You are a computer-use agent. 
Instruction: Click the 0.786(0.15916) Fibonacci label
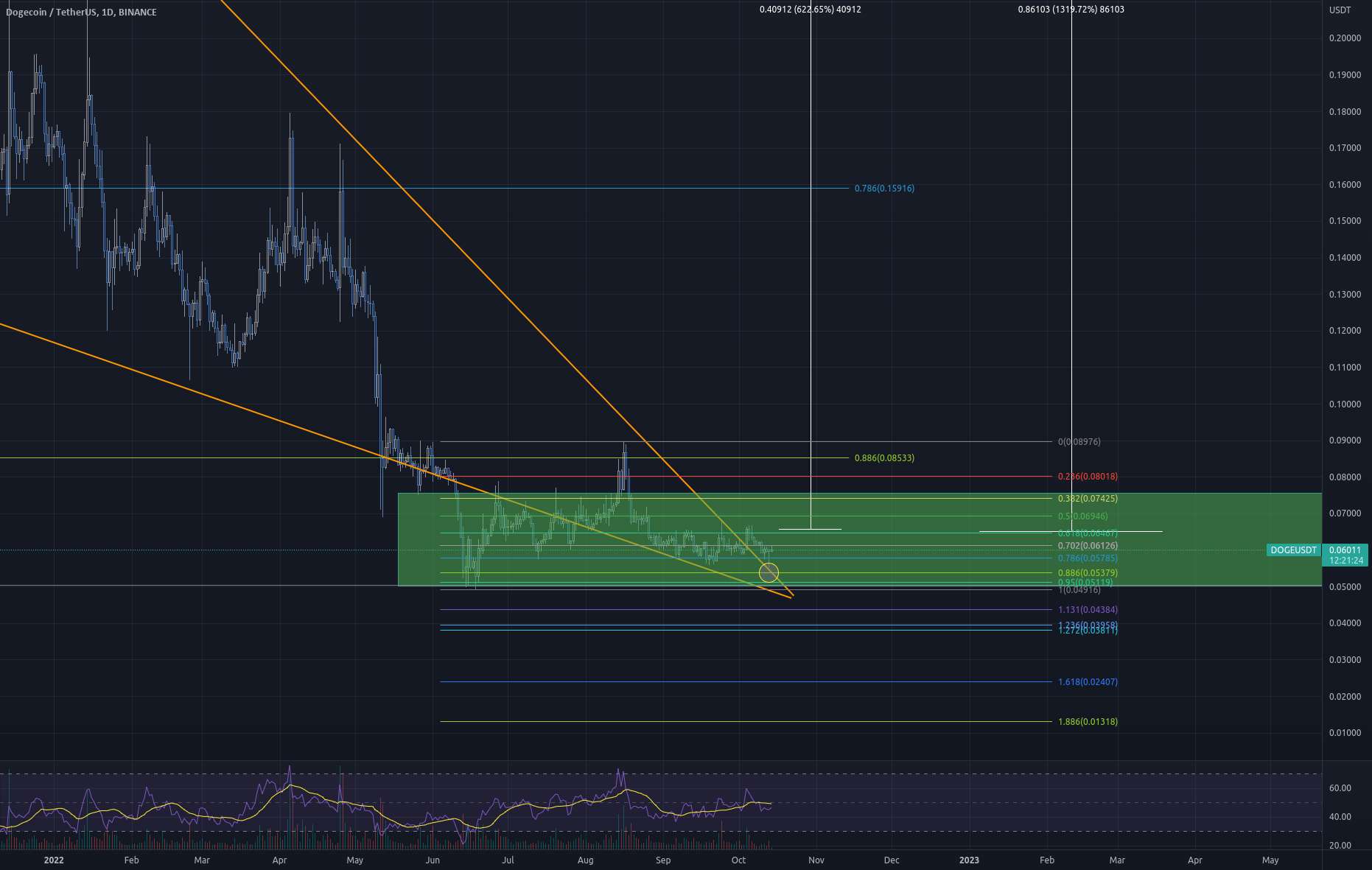(884, 189)
